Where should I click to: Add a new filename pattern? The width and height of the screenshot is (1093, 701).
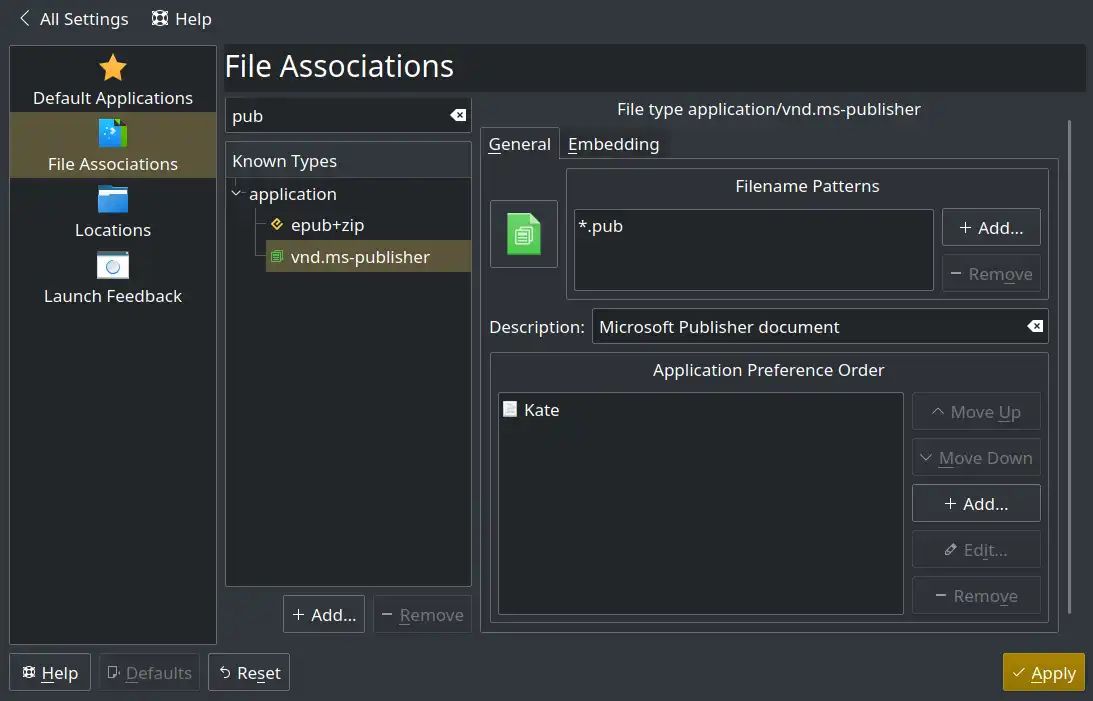tap(991, 228)
